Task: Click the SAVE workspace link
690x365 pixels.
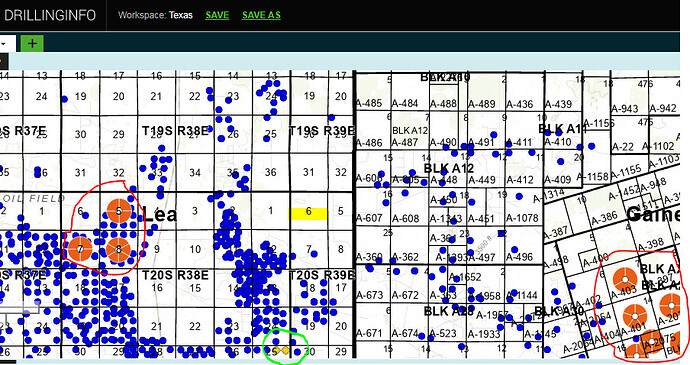Action: [217, 15]
